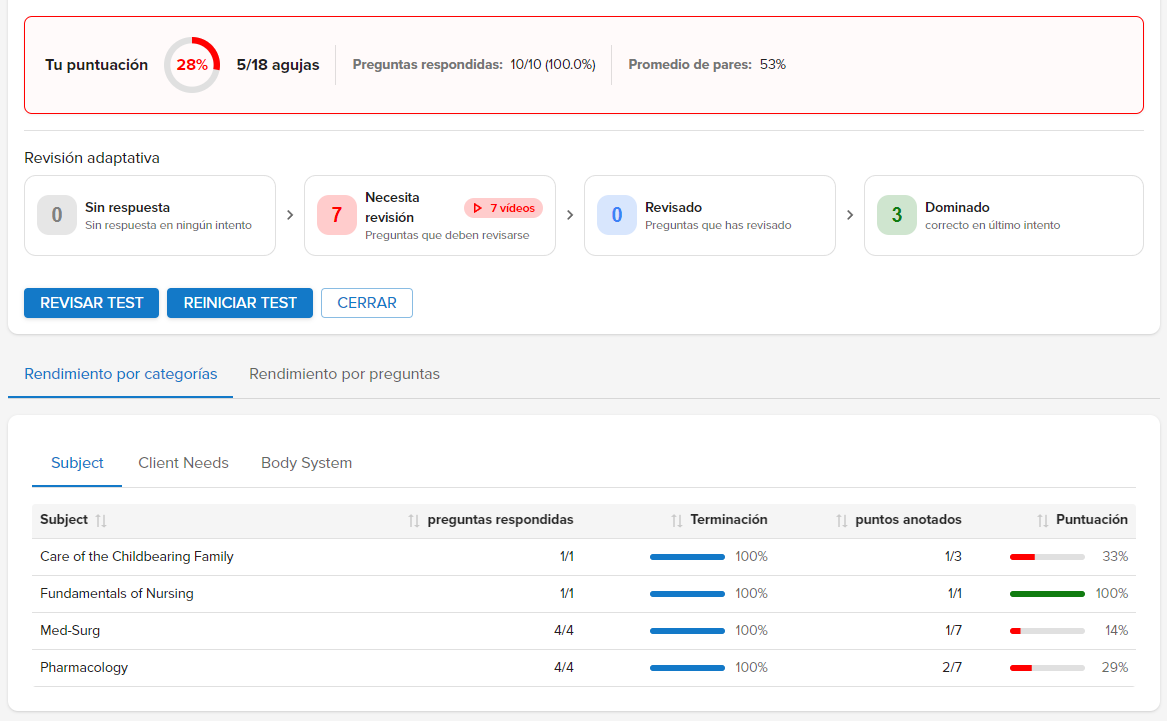Sort by puntos anotados column icon
This screenshot has width=1167, height=721.
(842, 520)
